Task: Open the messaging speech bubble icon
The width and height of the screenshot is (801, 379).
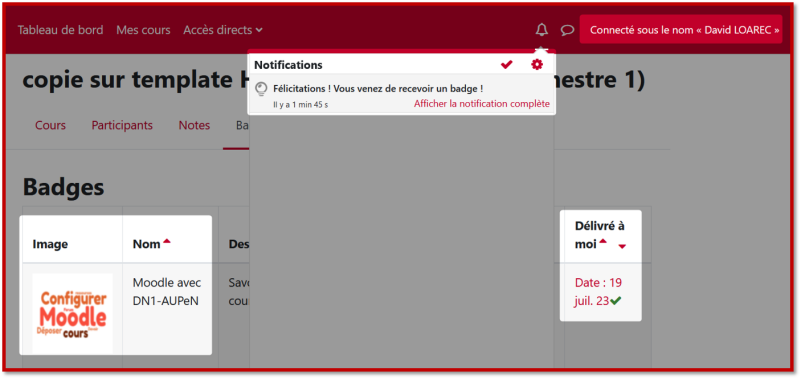Action: pos(567,30)
